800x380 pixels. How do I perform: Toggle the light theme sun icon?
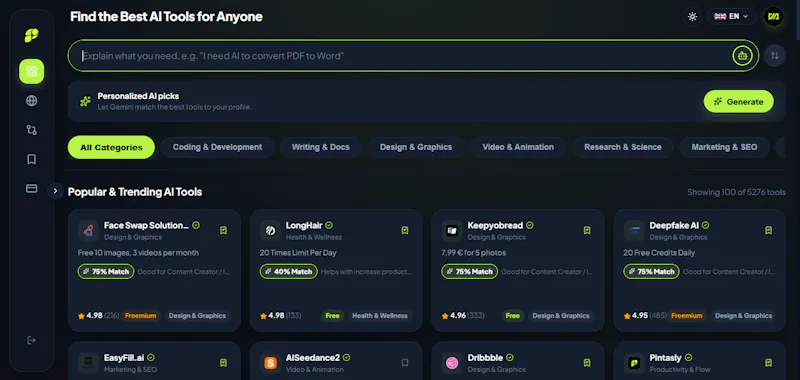coord(692,16)
